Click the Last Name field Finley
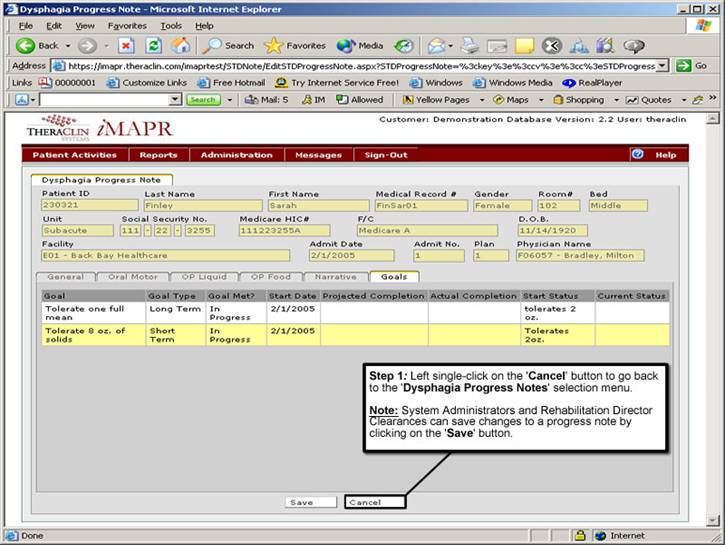The width and height of the screenshot is (725, 545). pos(203,205)
